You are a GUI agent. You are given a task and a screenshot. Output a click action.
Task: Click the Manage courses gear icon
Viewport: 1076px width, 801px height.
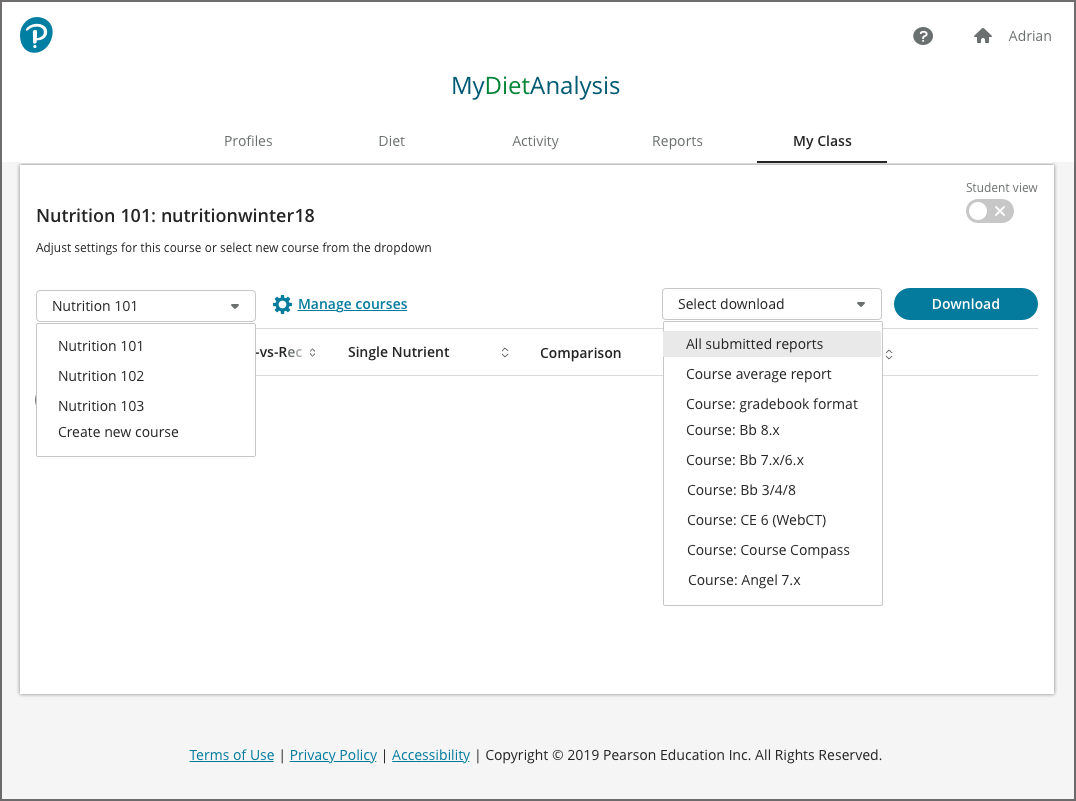[x=282, y=304]
